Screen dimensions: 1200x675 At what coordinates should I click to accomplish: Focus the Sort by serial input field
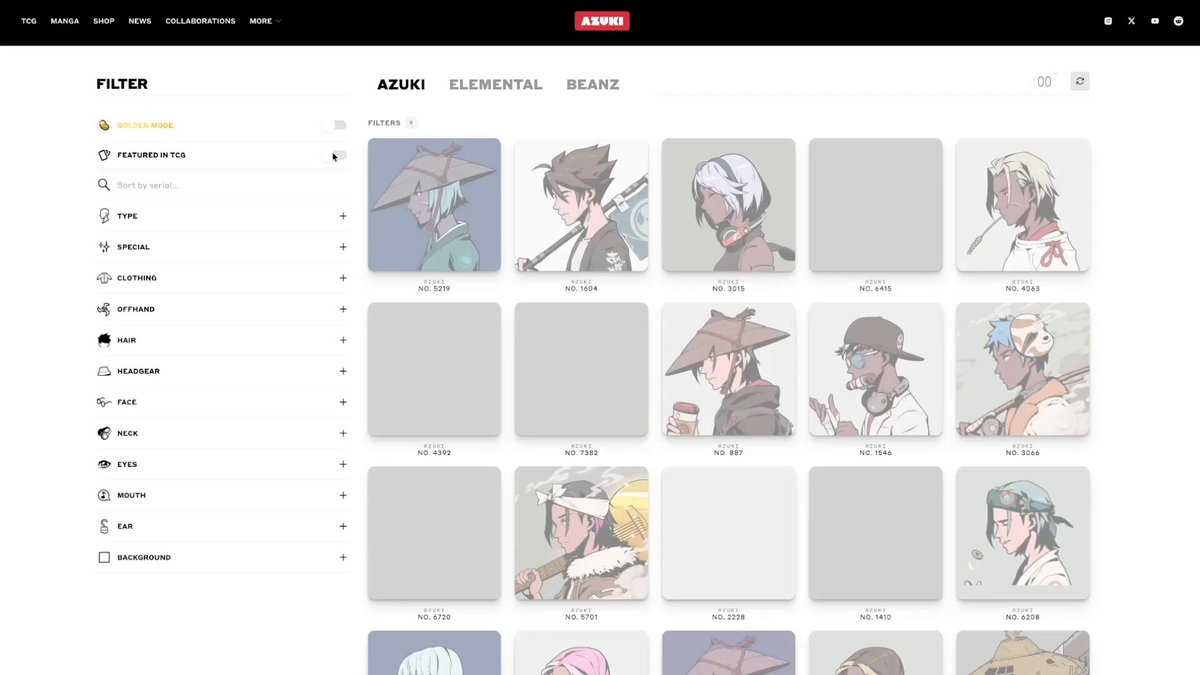tap(222, 185)
